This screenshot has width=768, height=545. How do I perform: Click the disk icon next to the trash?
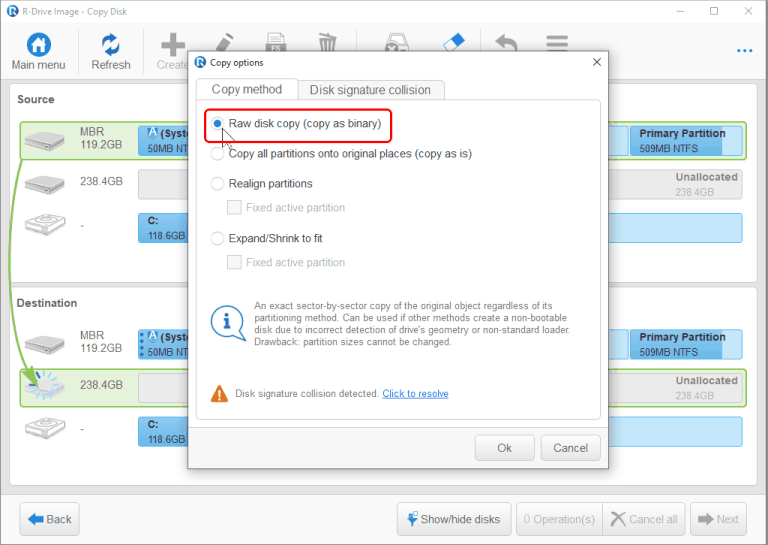coord(396,42)
